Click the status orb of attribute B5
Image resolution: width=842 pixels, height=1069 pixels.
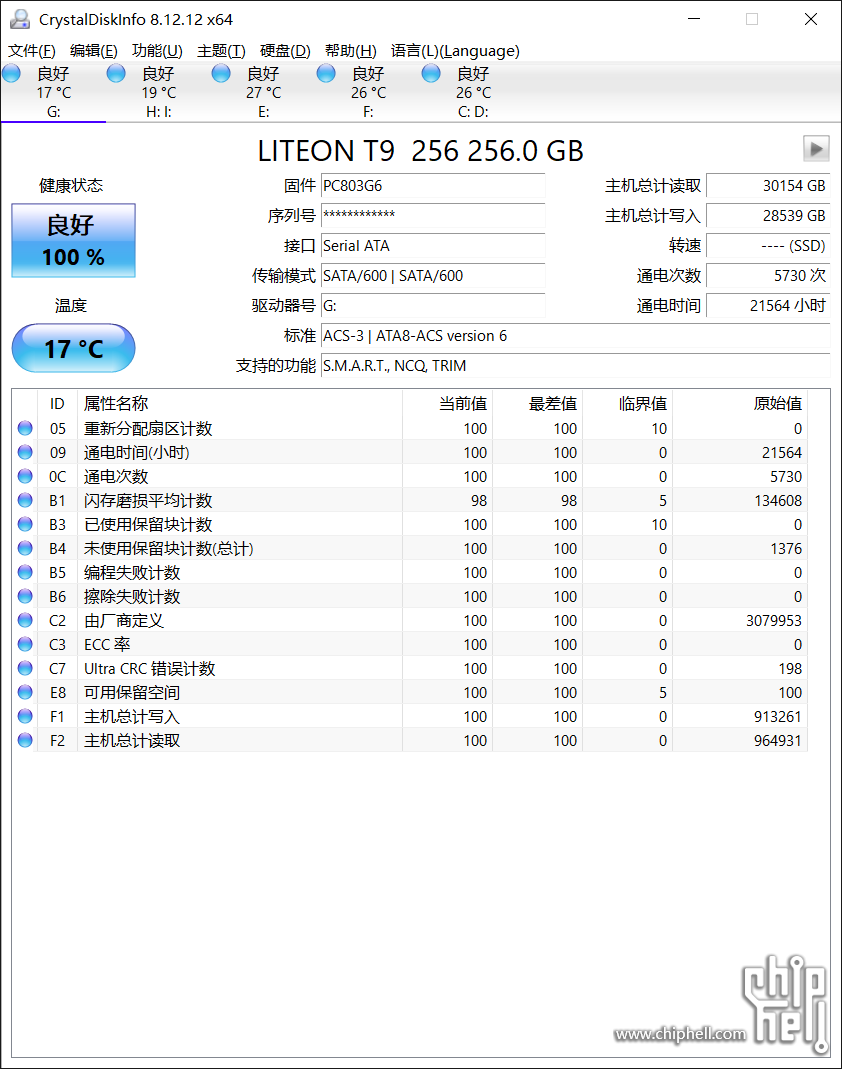[25, 572]
